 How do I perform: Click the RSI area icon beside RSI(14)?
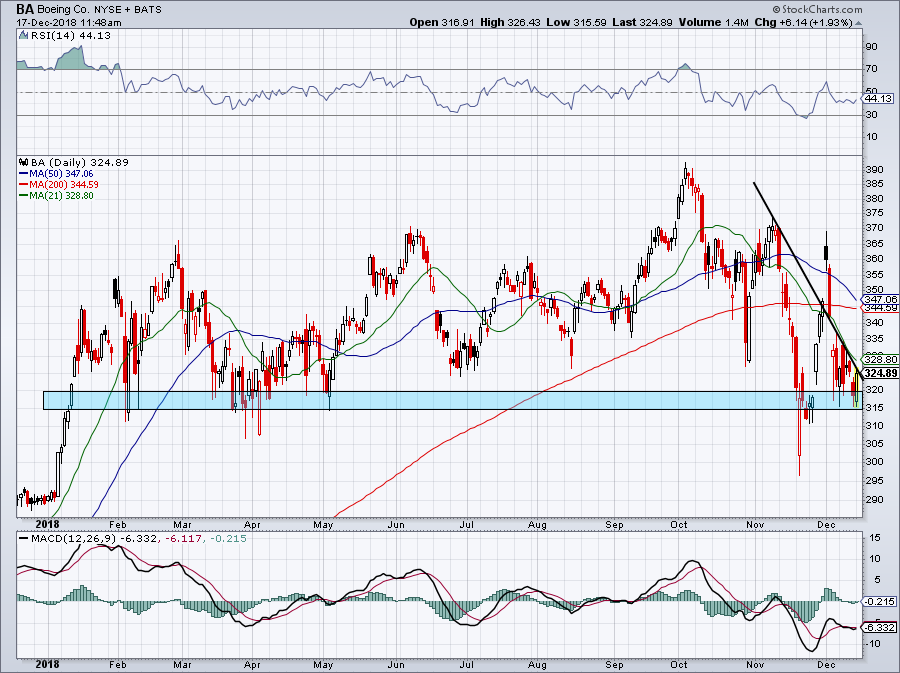23,36
